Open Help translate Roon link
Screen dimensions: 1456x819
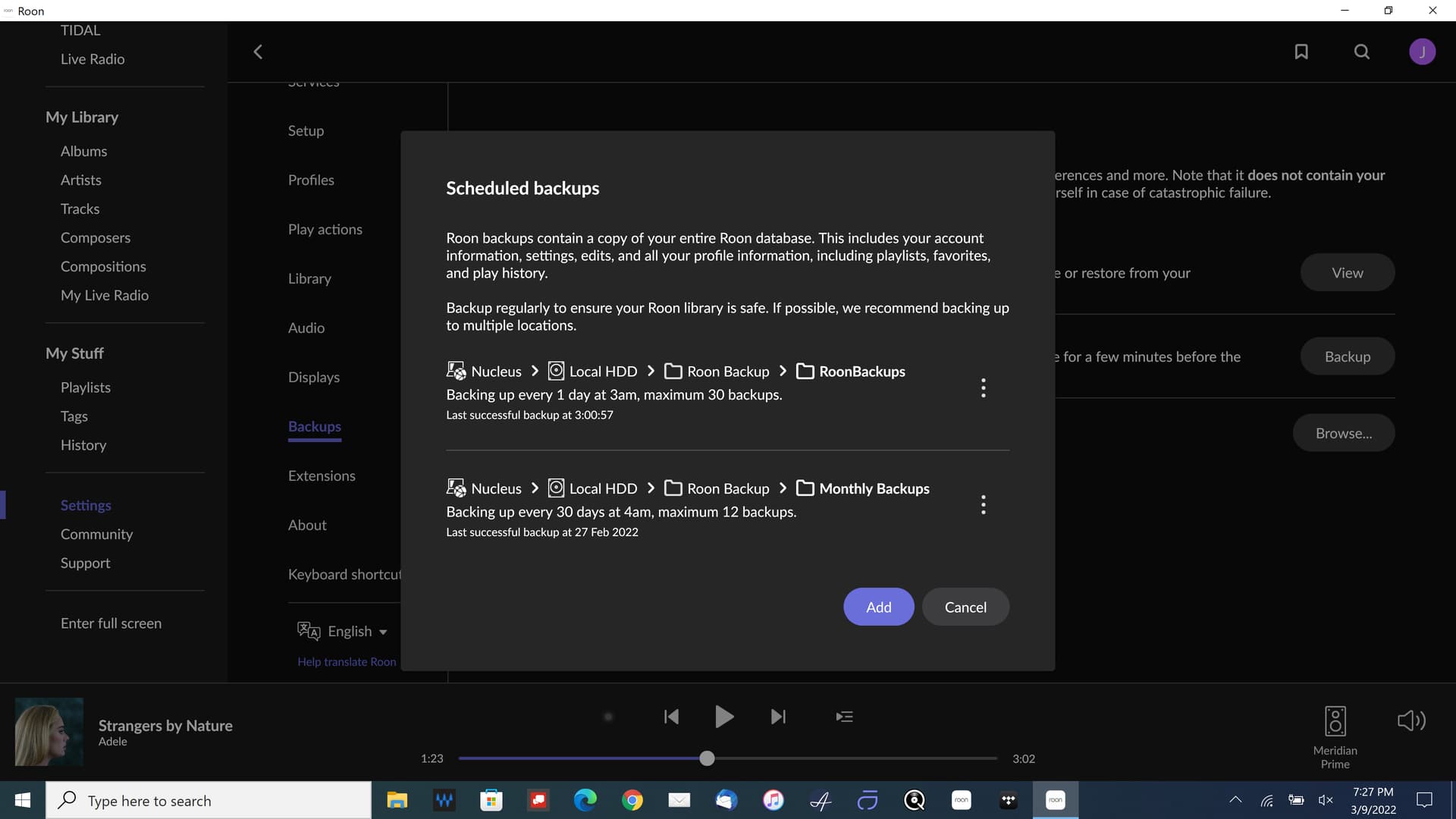(x=347, y=661)
